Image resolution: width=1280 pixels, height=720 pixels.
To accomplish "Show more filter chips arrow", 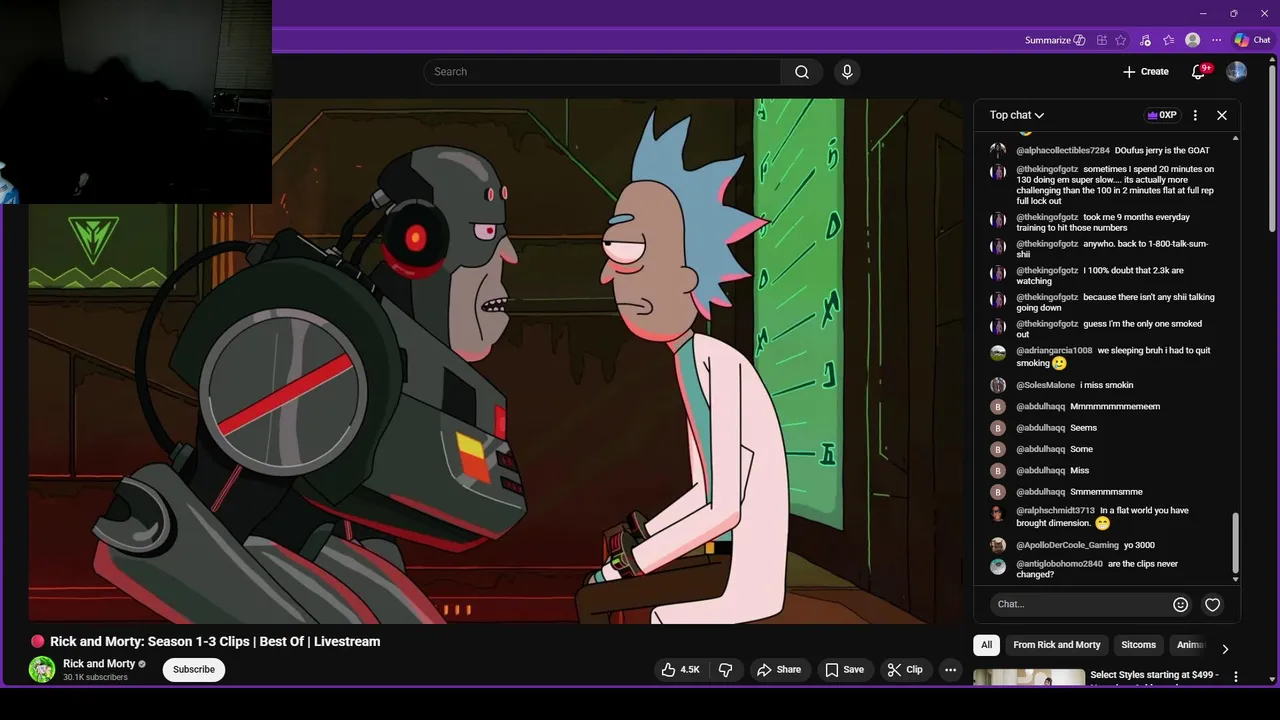I will (1225, 649).
